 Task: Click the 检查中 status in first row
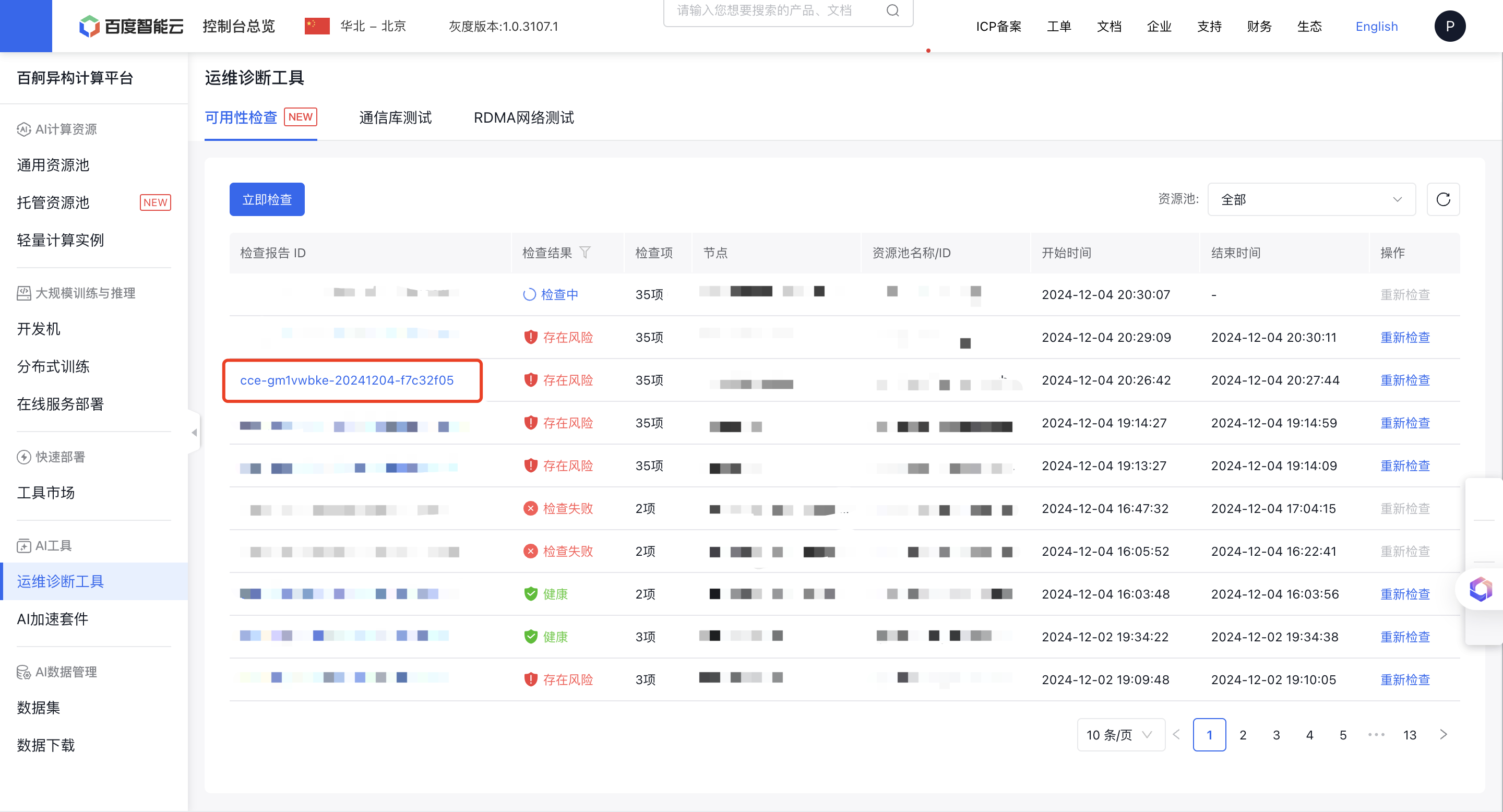tap(551, 294)
